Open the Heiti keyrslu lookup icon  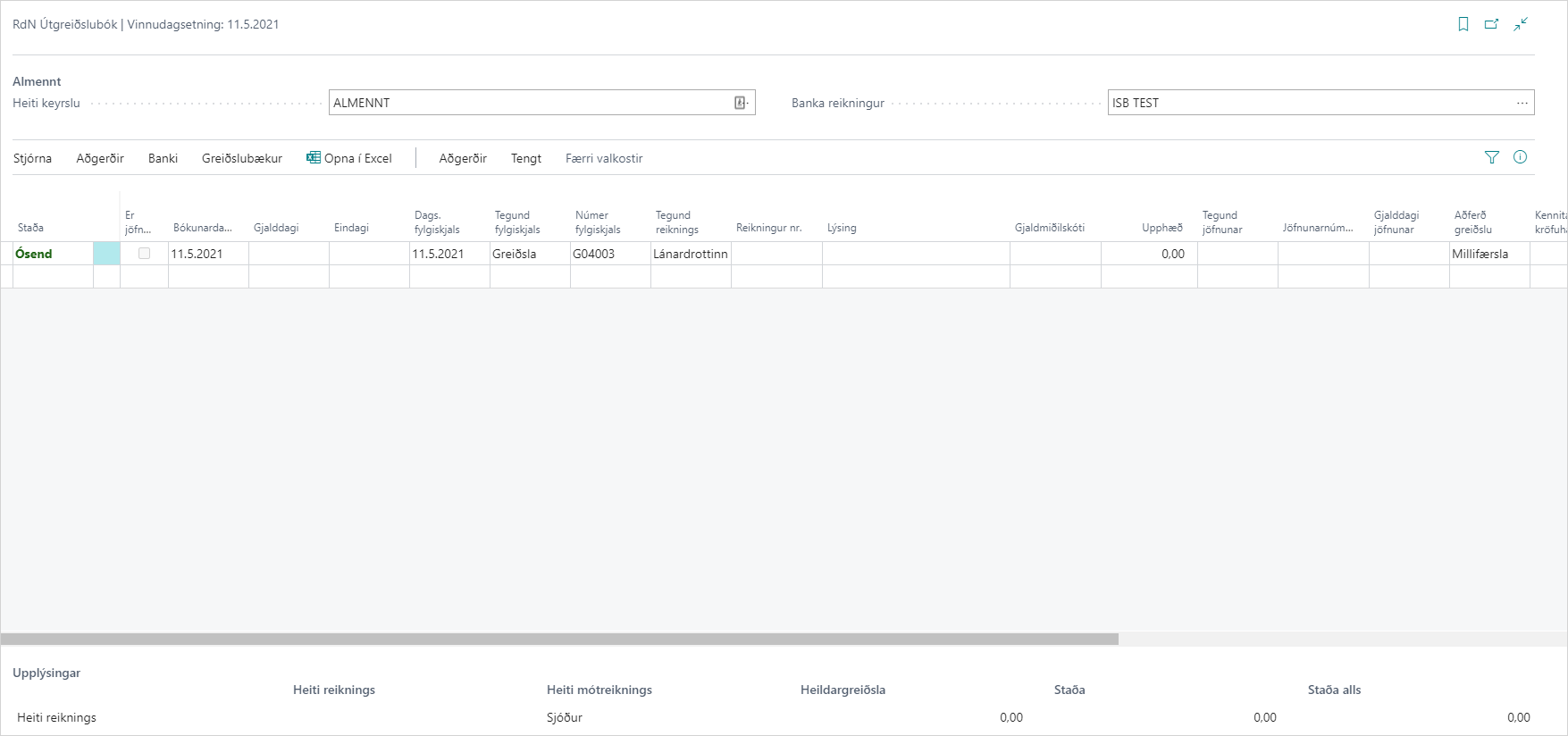741,103
